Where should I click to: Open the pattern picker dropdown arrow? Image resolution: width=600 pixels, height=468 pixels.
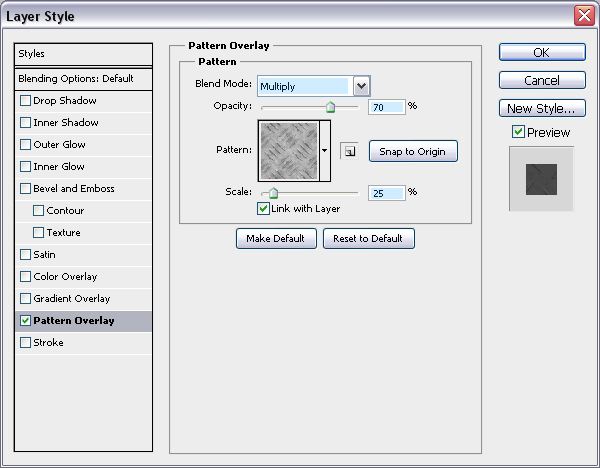point(324,151)
